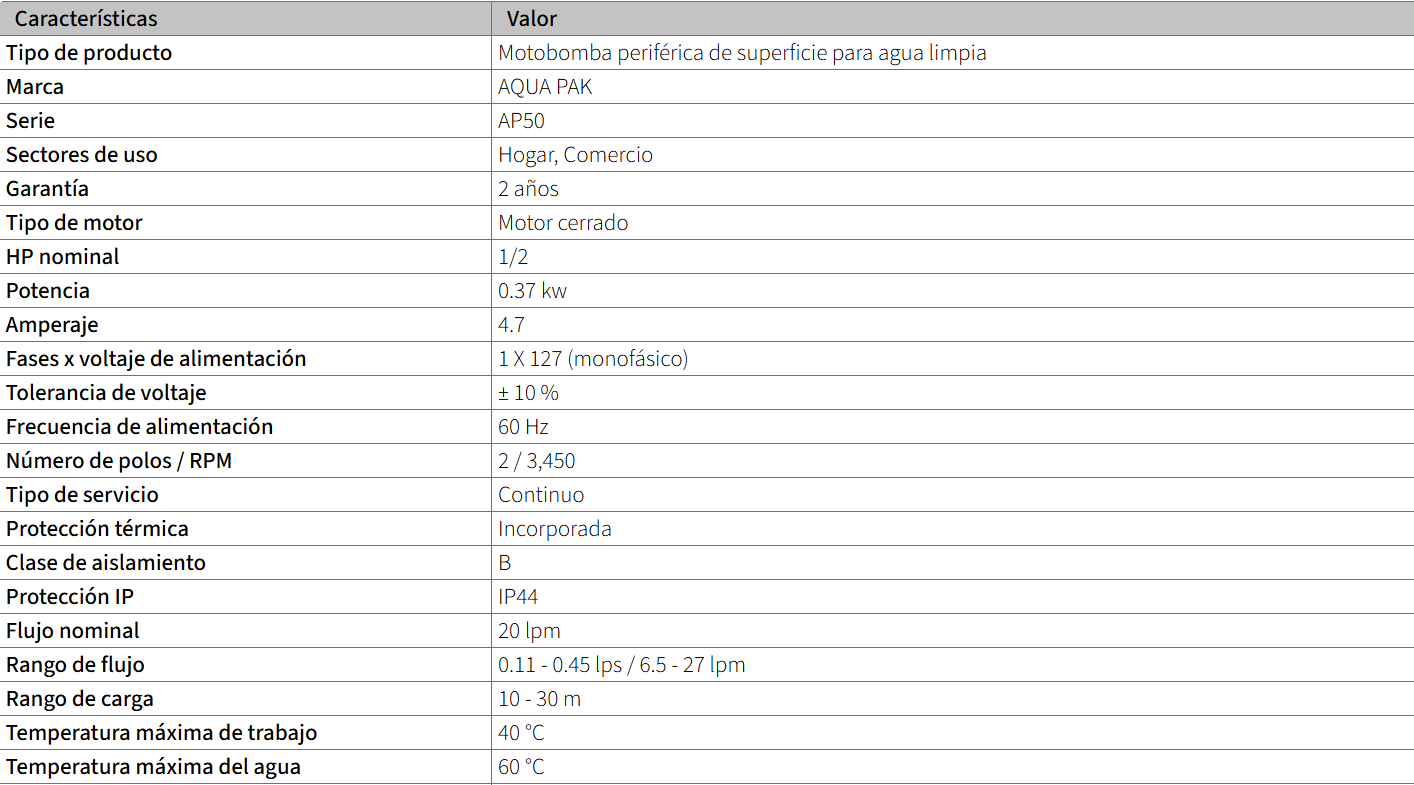Viewport: 1414px width, 785px height.
Task: Select the IP44 protection value
Action: 518,597
